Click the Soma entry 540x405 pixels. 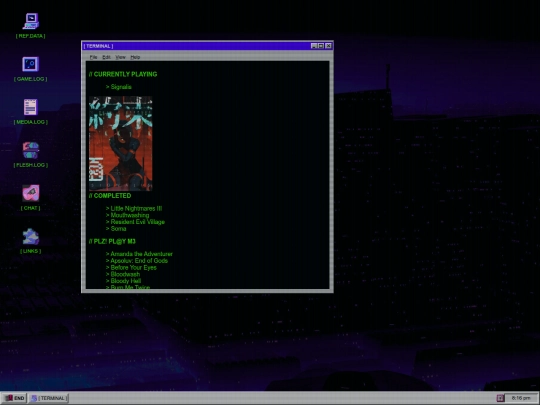coord(116,229)
